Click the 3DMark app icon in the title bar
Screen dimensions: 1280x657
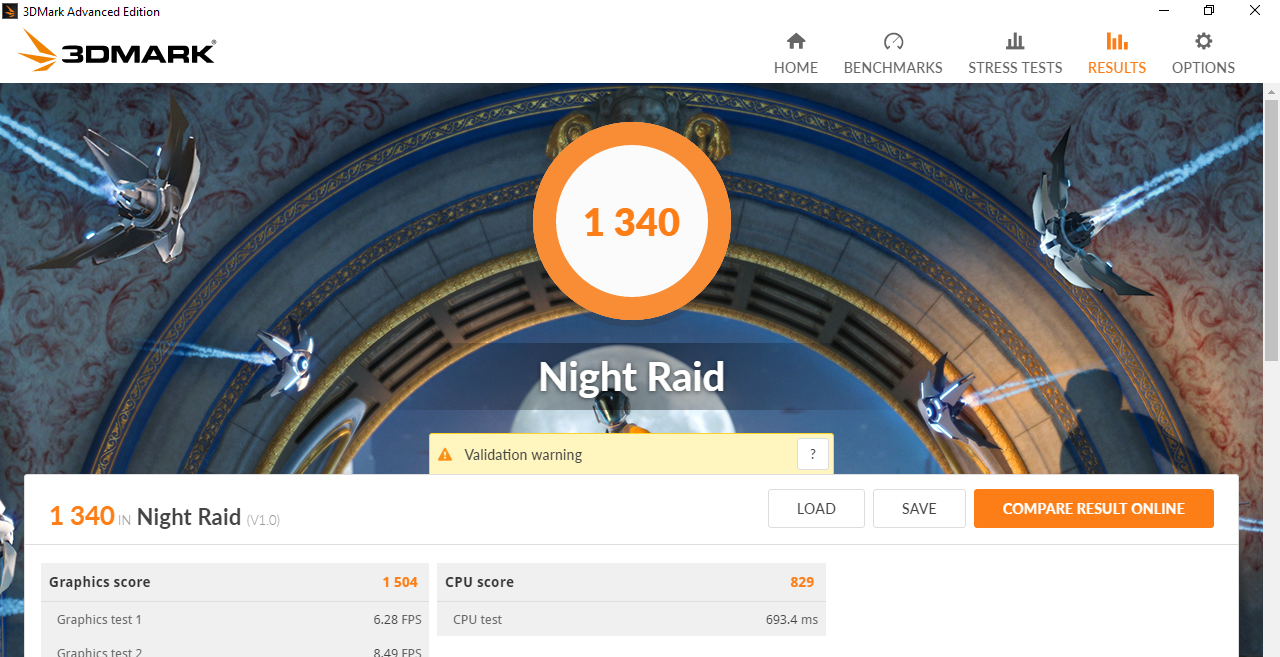pyautogui.click(x=10, y=11)
